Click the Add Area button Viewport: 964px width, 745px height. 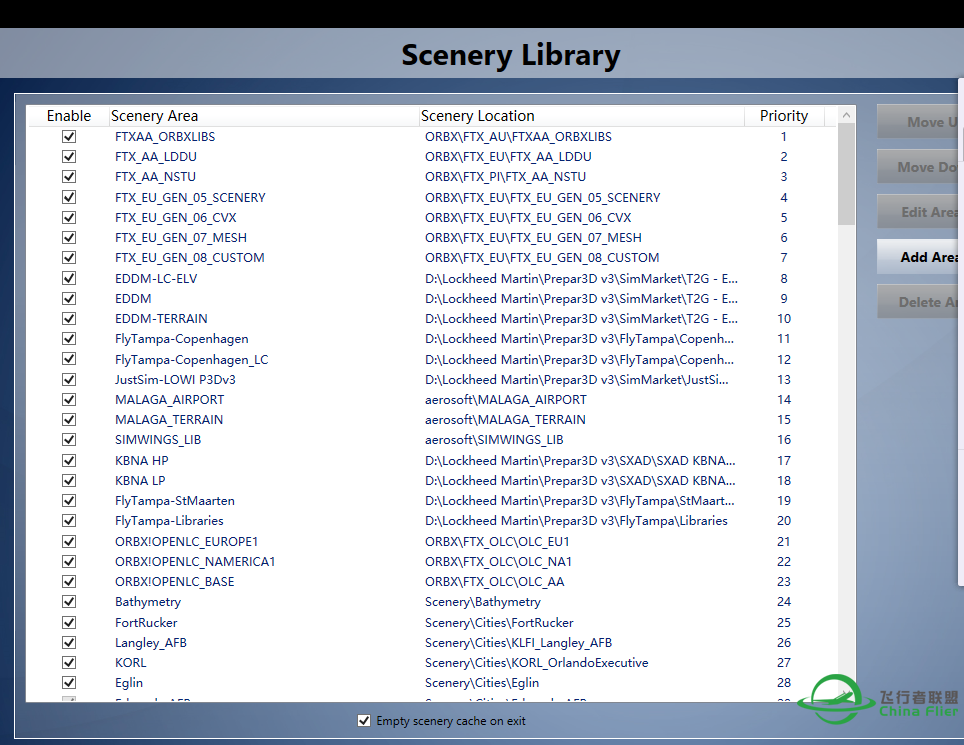pos(920,257)
